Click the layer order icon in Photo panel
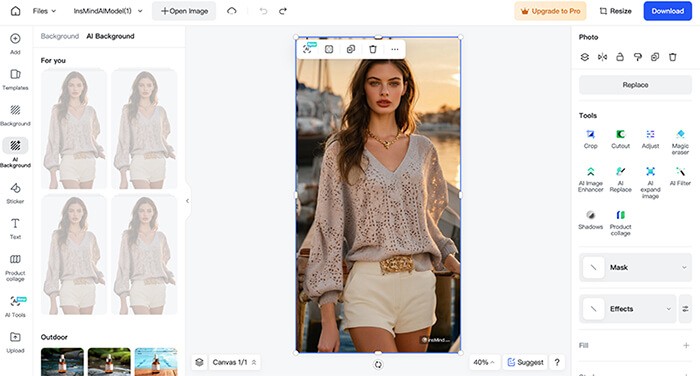Viewport: 700px width, 376px height. pyautogui.click(x=584, y=57)
